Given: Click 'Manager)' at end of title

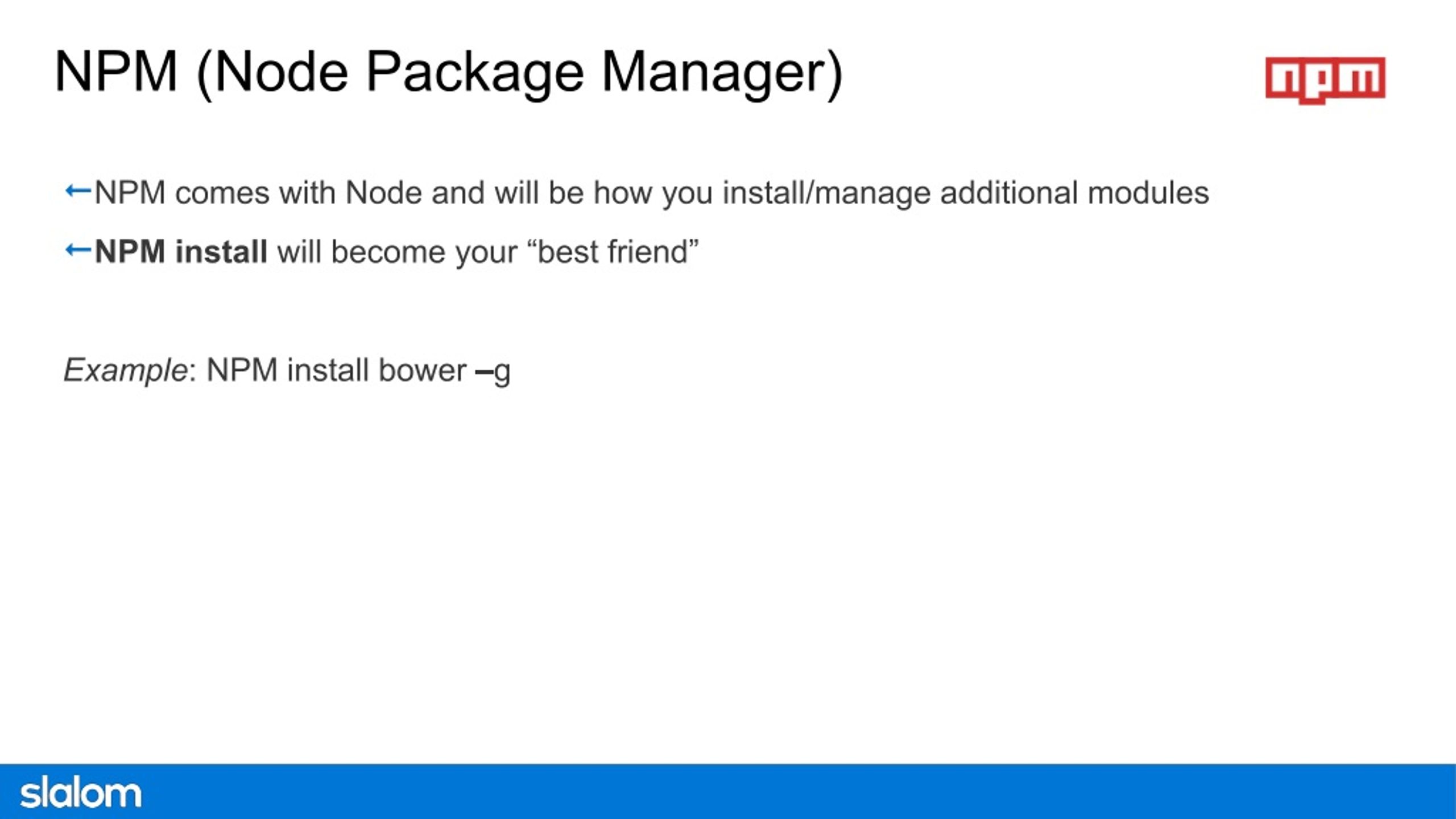Looking at the screenshot, I should (x=722, y=74).
